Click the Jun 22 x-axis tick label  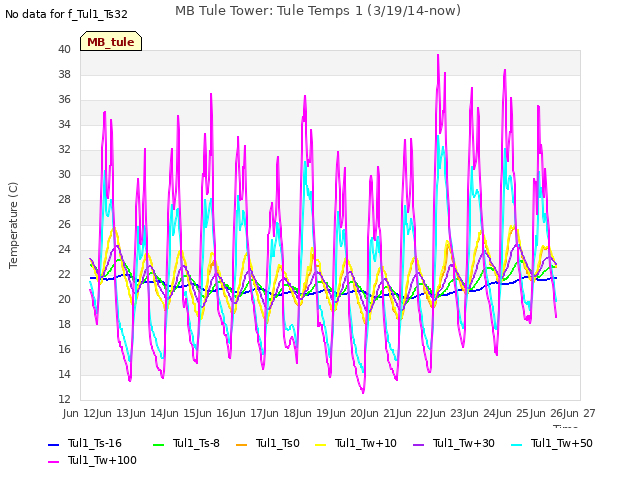[414, 413]
